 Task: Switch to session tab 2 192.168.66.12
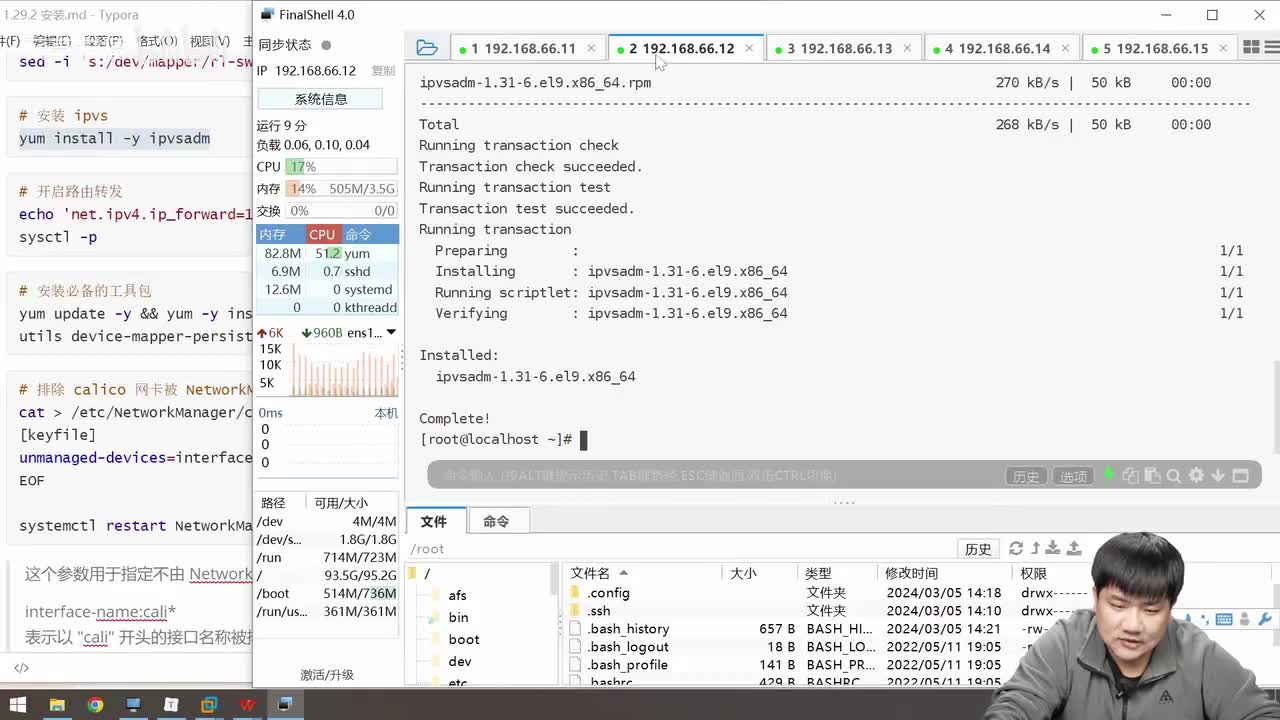coord(685,48)
